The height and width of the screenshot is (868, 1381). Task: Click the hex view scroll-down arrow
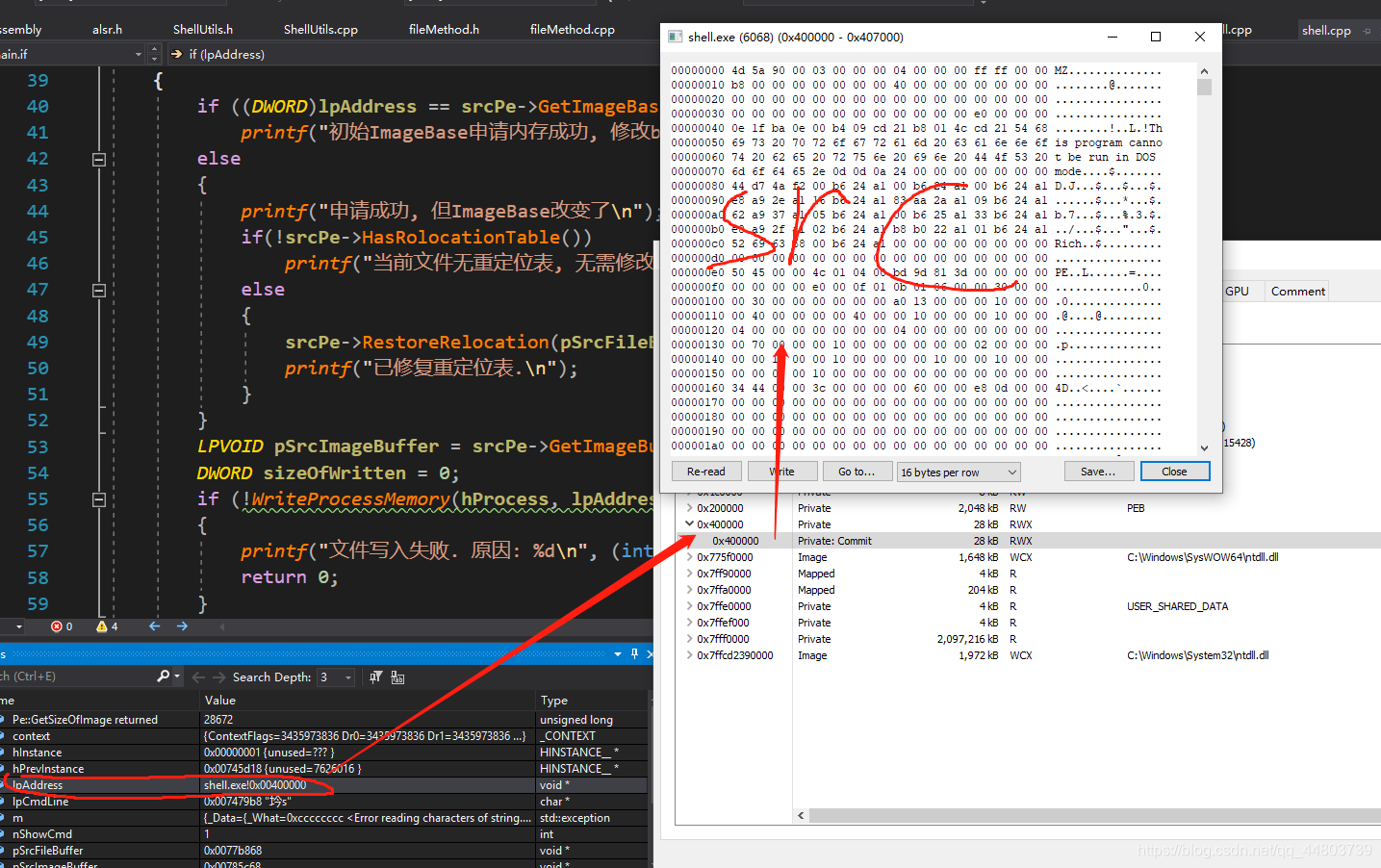(x=1204, y=448)
